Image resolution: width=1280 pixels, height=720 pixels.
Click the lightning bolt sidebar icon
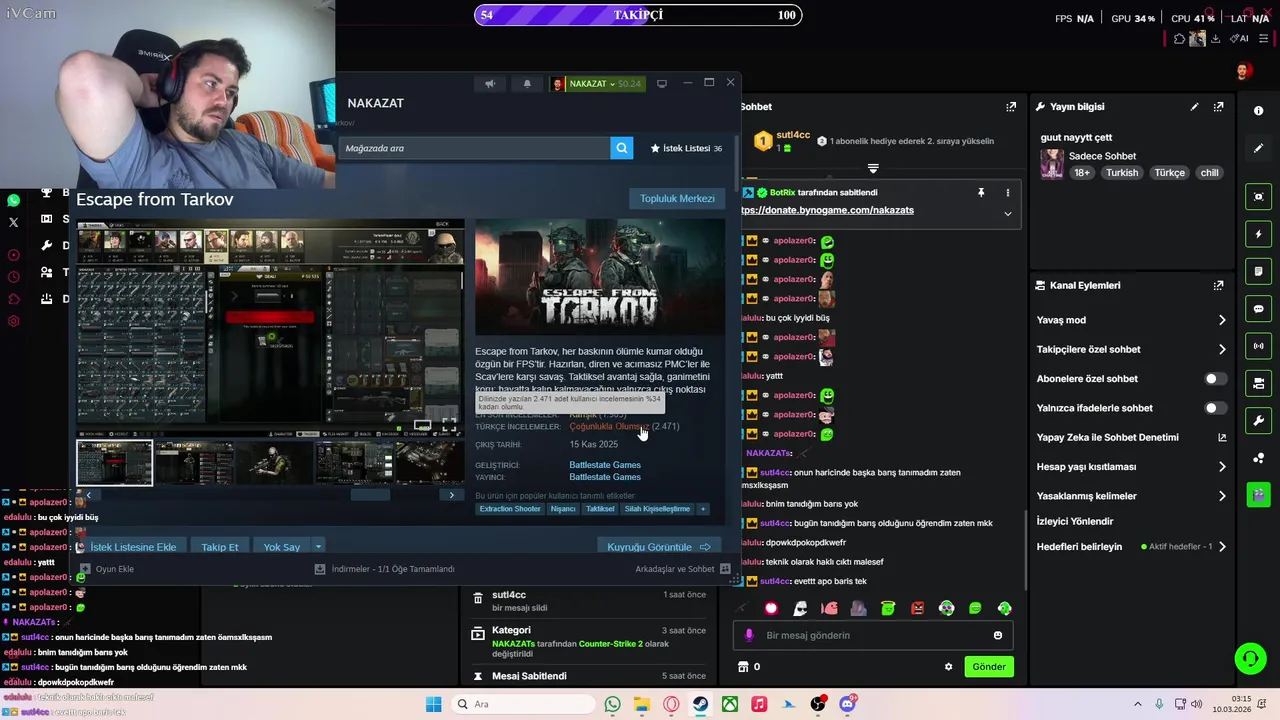tap(1258, 234)
